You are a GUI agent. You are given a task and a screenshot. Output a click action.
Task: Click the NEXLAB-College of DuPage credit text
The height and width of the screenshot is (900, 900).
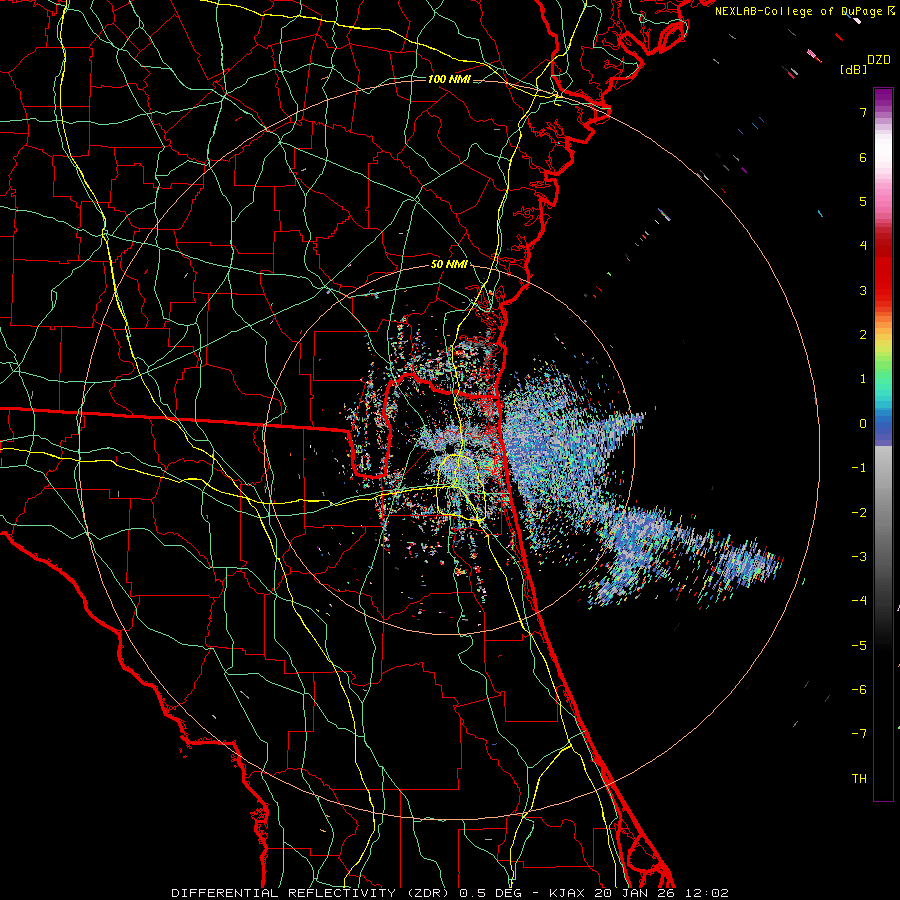point(799,11)
